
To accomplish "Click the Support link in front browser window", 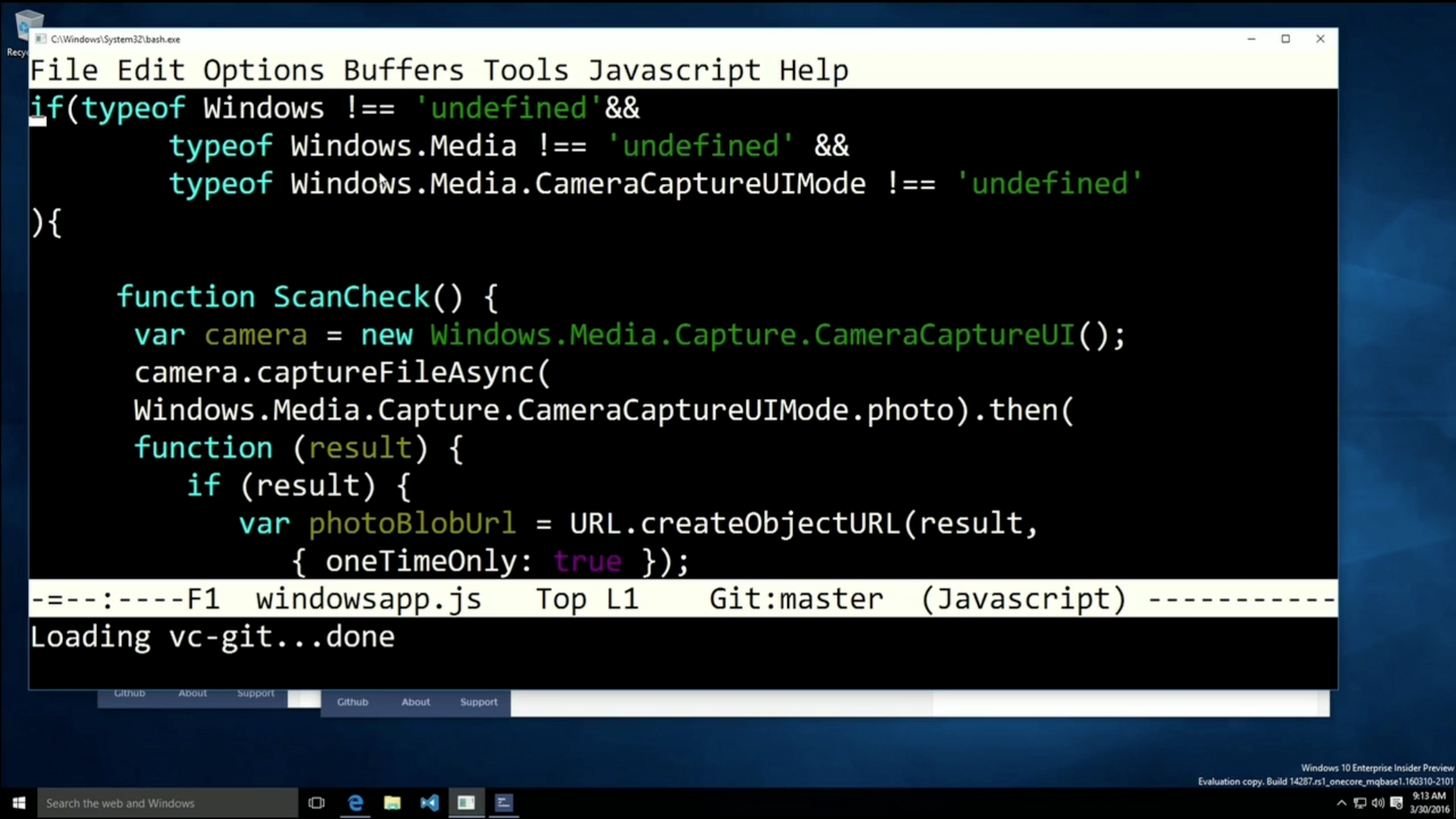I will pos(479,702).
